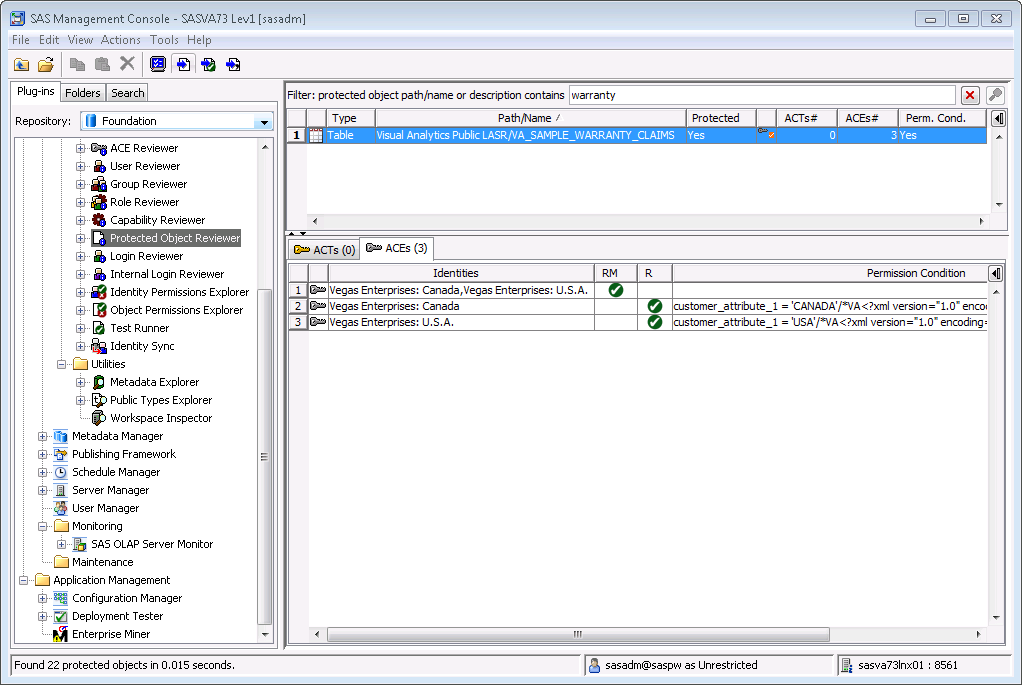Select Protected Object Reviewer node
The image size is (1022, 685).
175,239
